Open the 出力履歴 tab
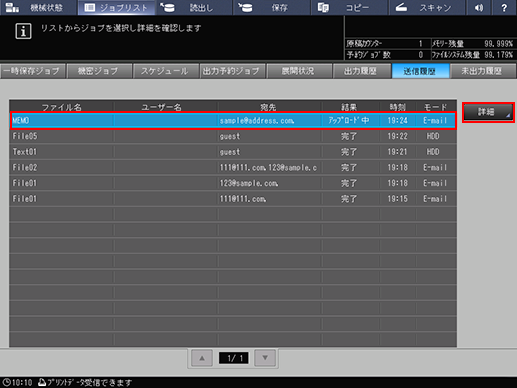Screen dimensions: 517x388 click(x=362, y=71)
